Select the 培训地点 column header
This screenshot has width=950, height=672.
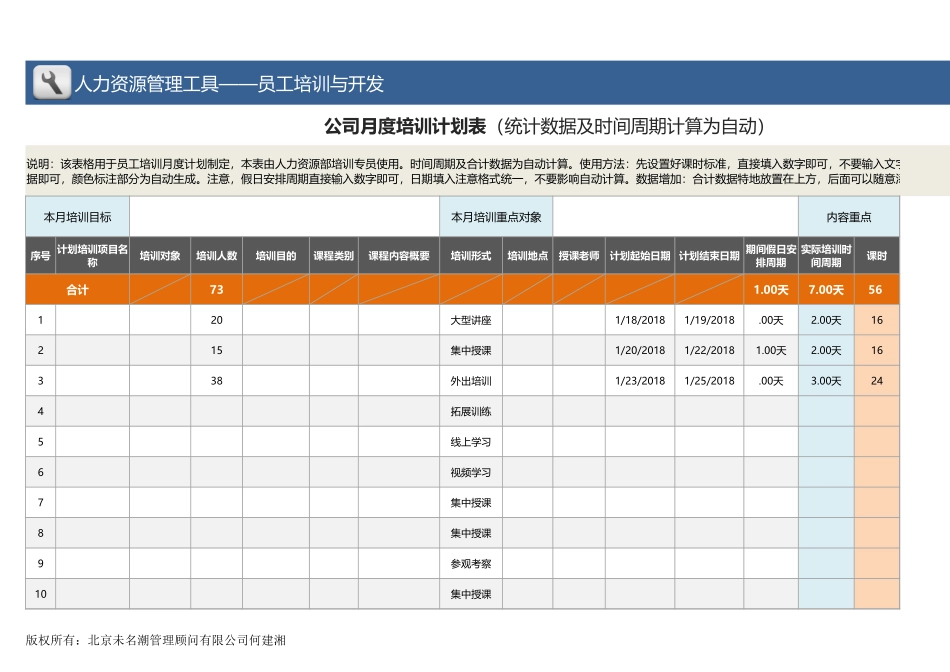[528, 256]
